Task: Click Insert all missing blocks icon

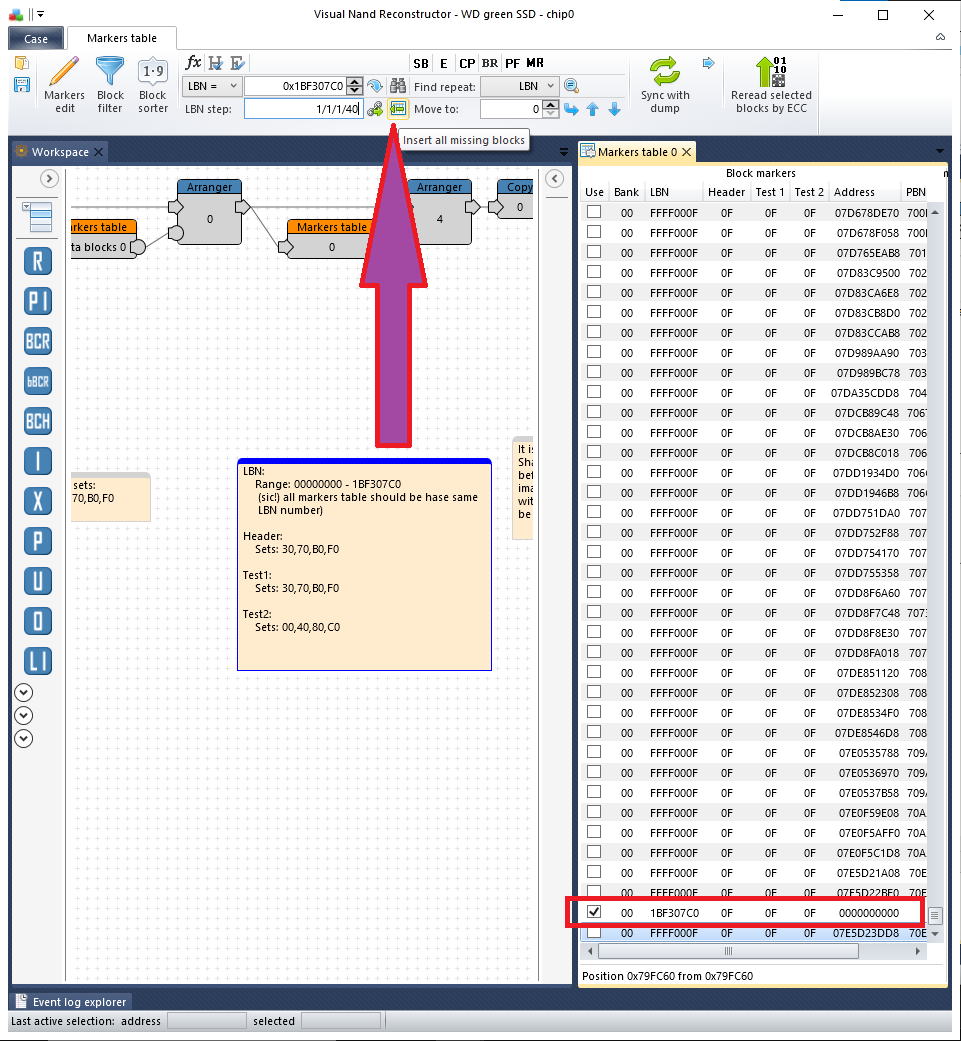Action: tap(398, 108)
